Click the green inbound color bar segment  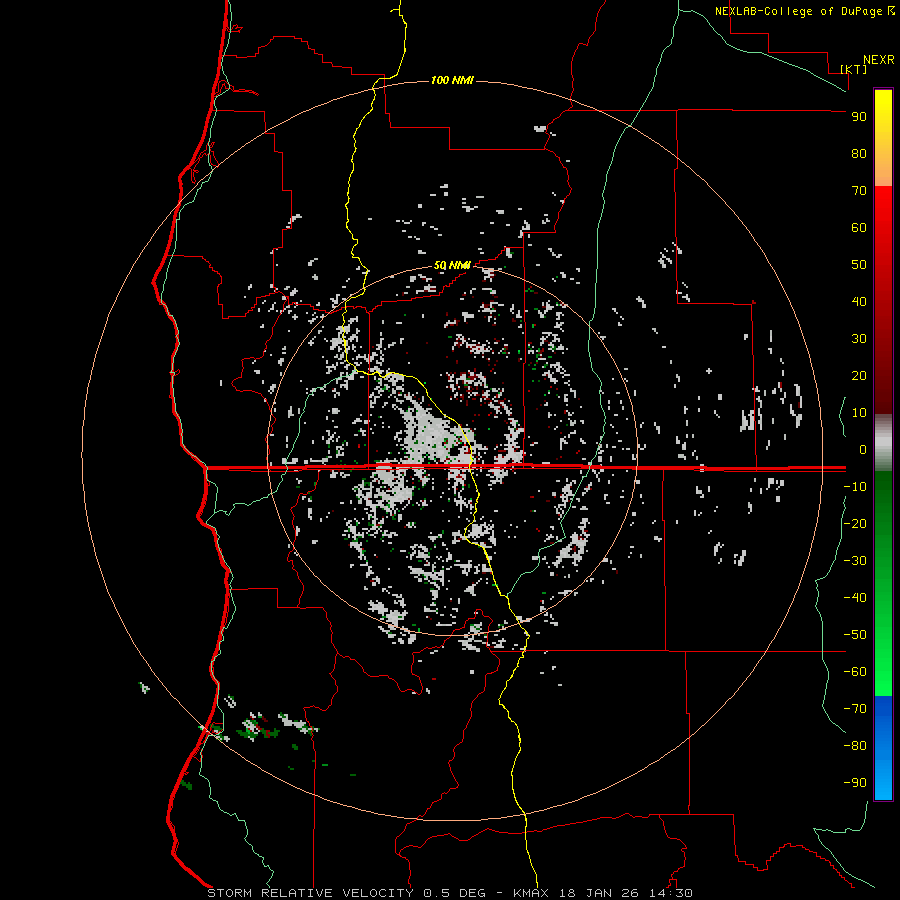[883, 583]
